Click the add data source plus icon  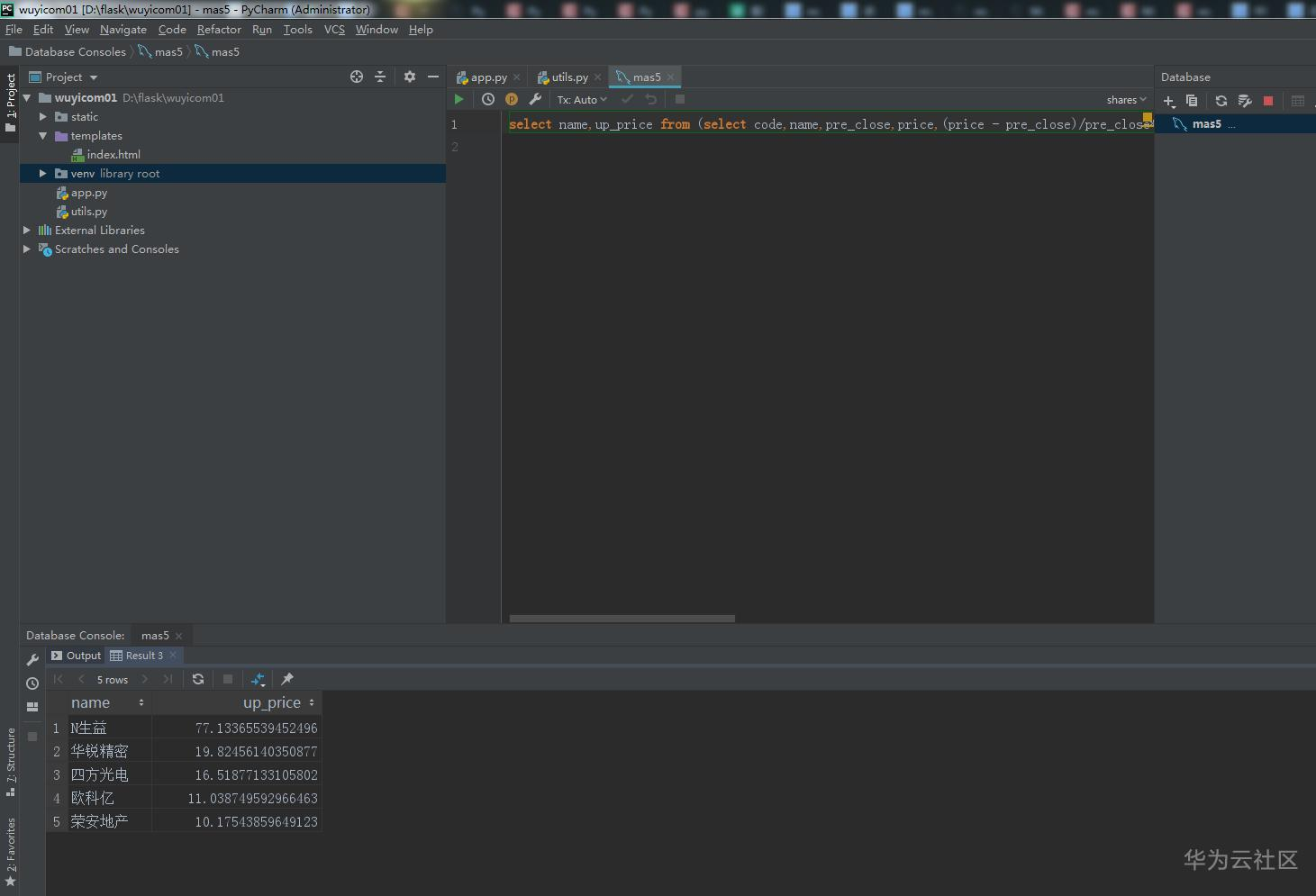[1169, 101]
